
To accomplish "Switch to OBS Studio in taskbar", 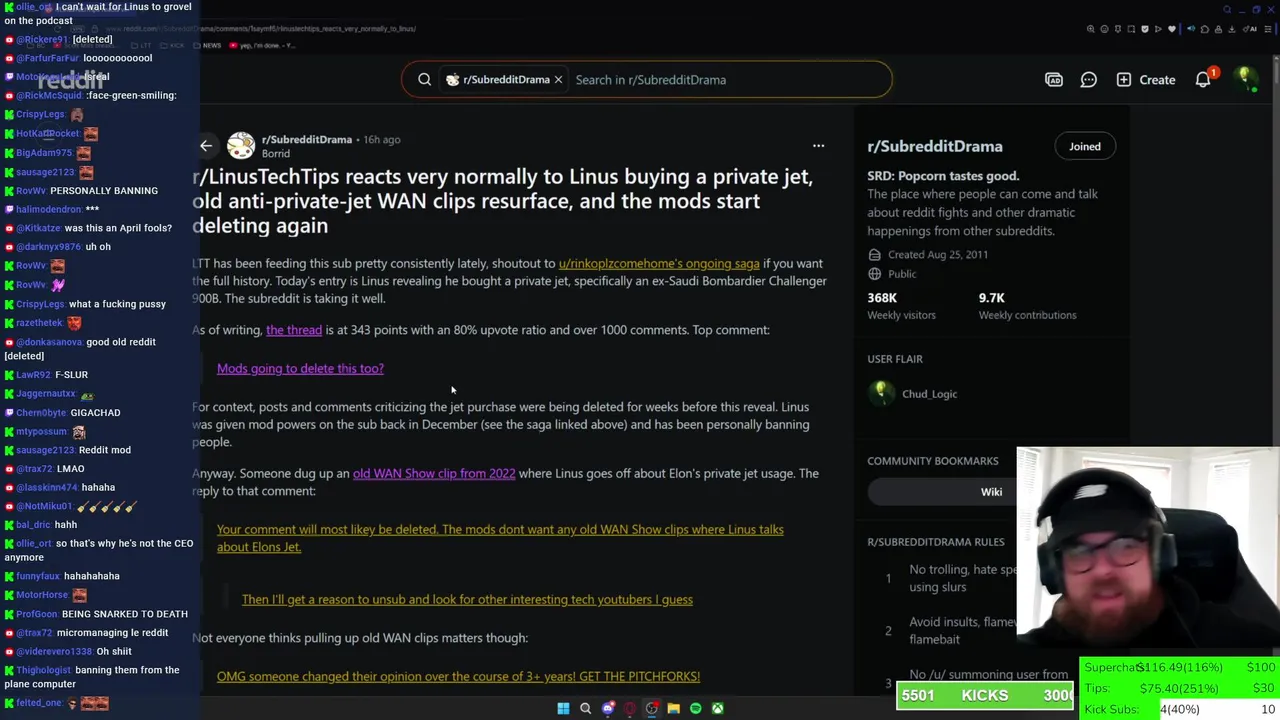I will coord(651,708).
